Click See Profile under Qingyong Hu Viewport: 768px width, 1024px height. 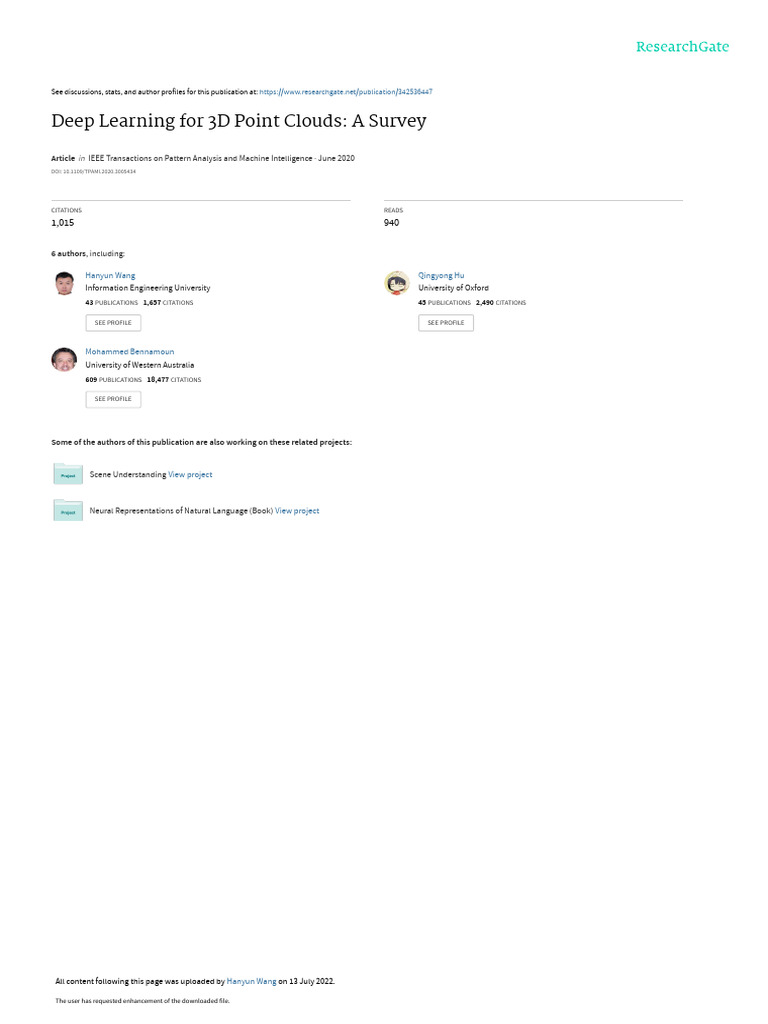pyautogui.click(x=446, y=323)
